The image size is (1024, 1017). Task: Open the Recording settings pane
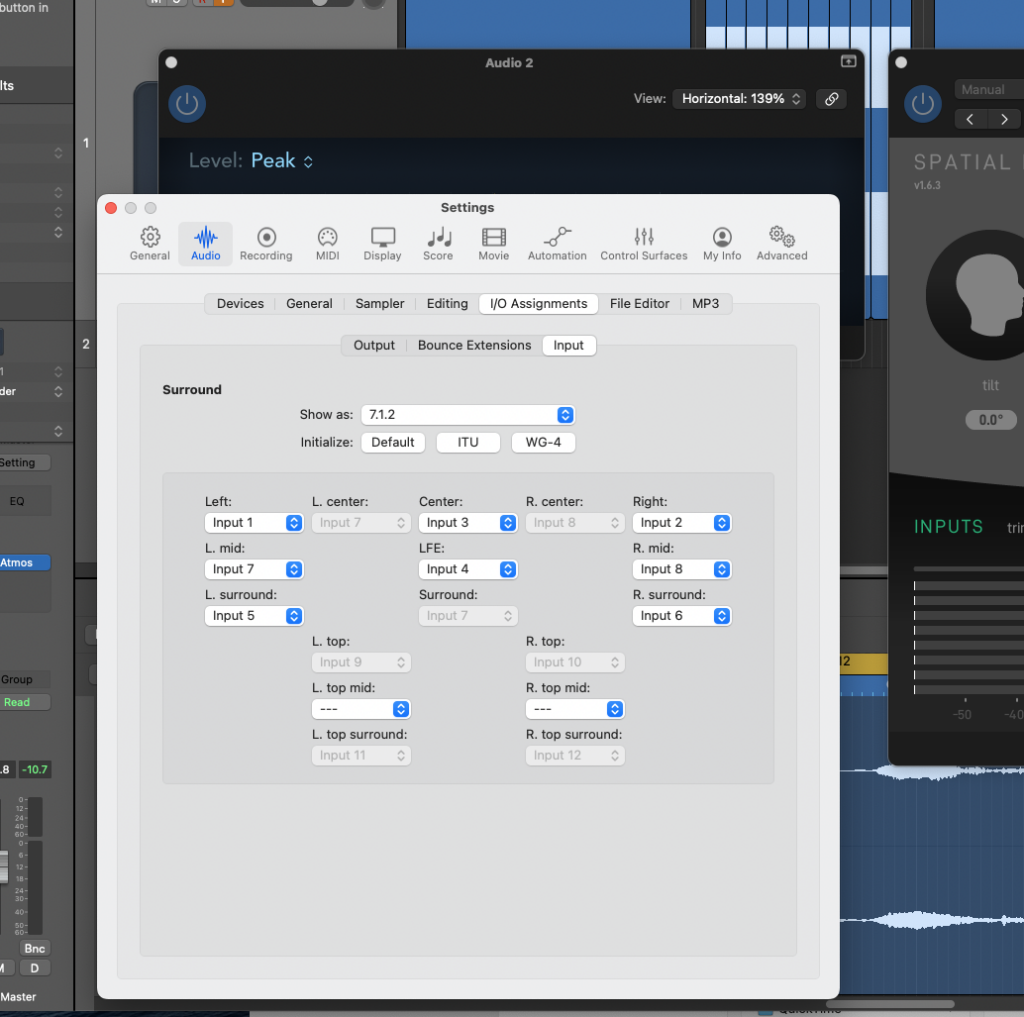pos(265,243)
